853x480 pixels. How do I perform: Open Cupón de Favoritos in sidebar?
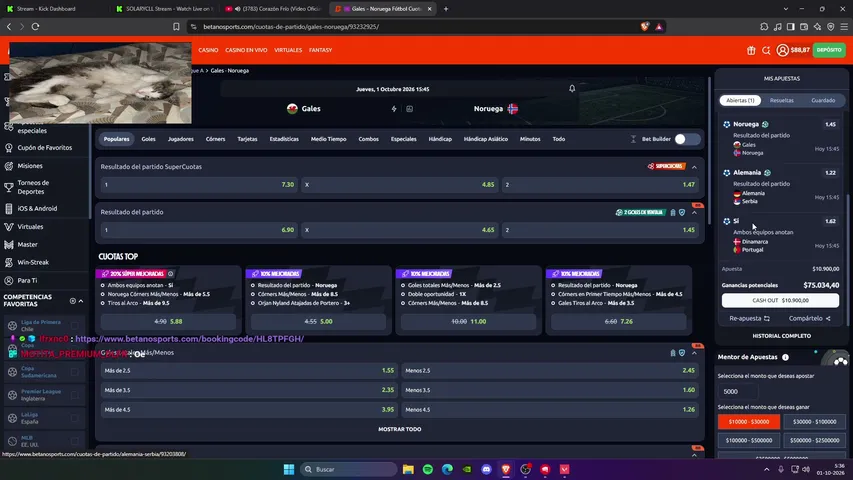coord(45,147)
